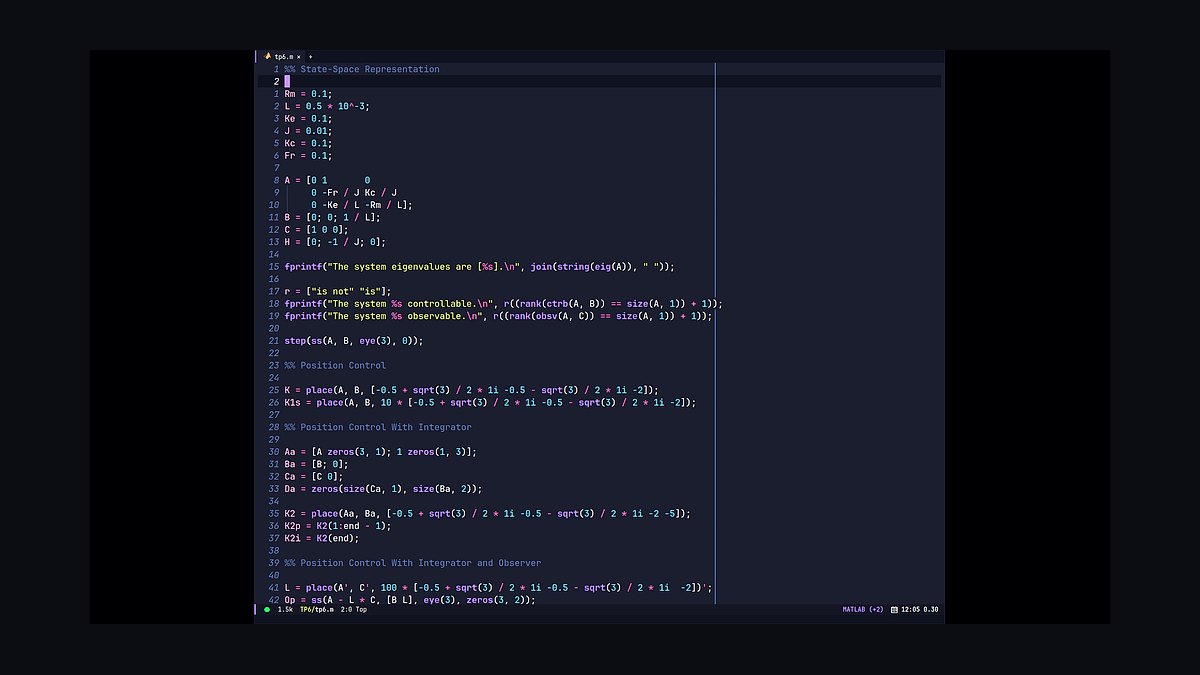Click the line starting 'Da = zeros(size(Ca, 1)'
This screenshot has height=675, width=1200.
click(x=383, y=488)
